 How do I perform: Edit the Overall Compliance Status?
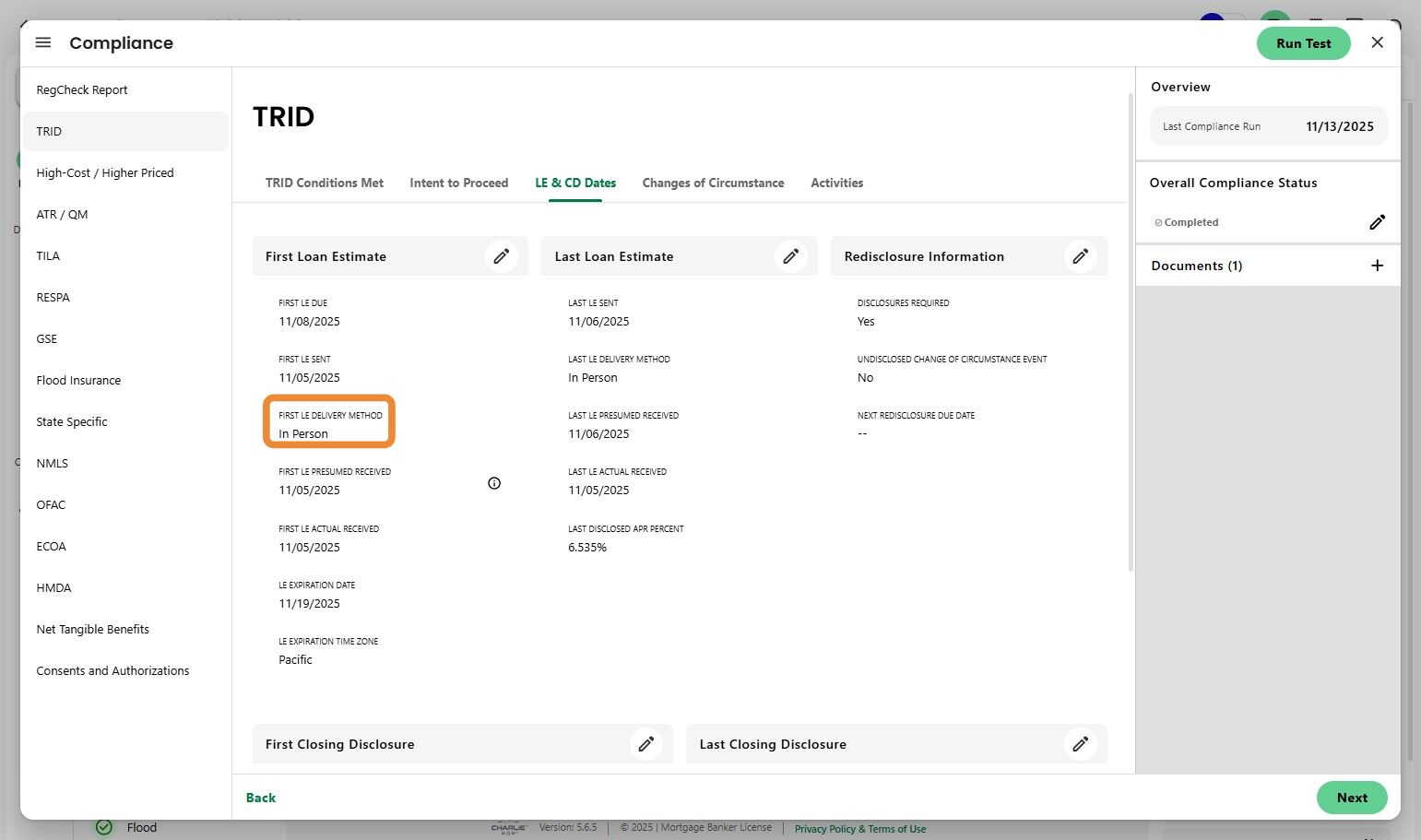click(x=1377, y=222)
